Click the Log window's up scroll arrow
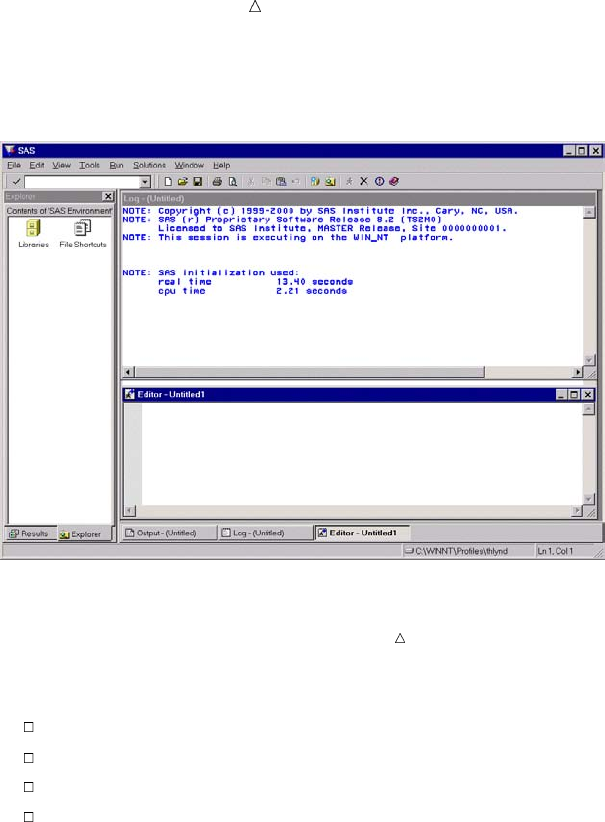The width and height of the screenshot is (605, 822). [589, 212]
